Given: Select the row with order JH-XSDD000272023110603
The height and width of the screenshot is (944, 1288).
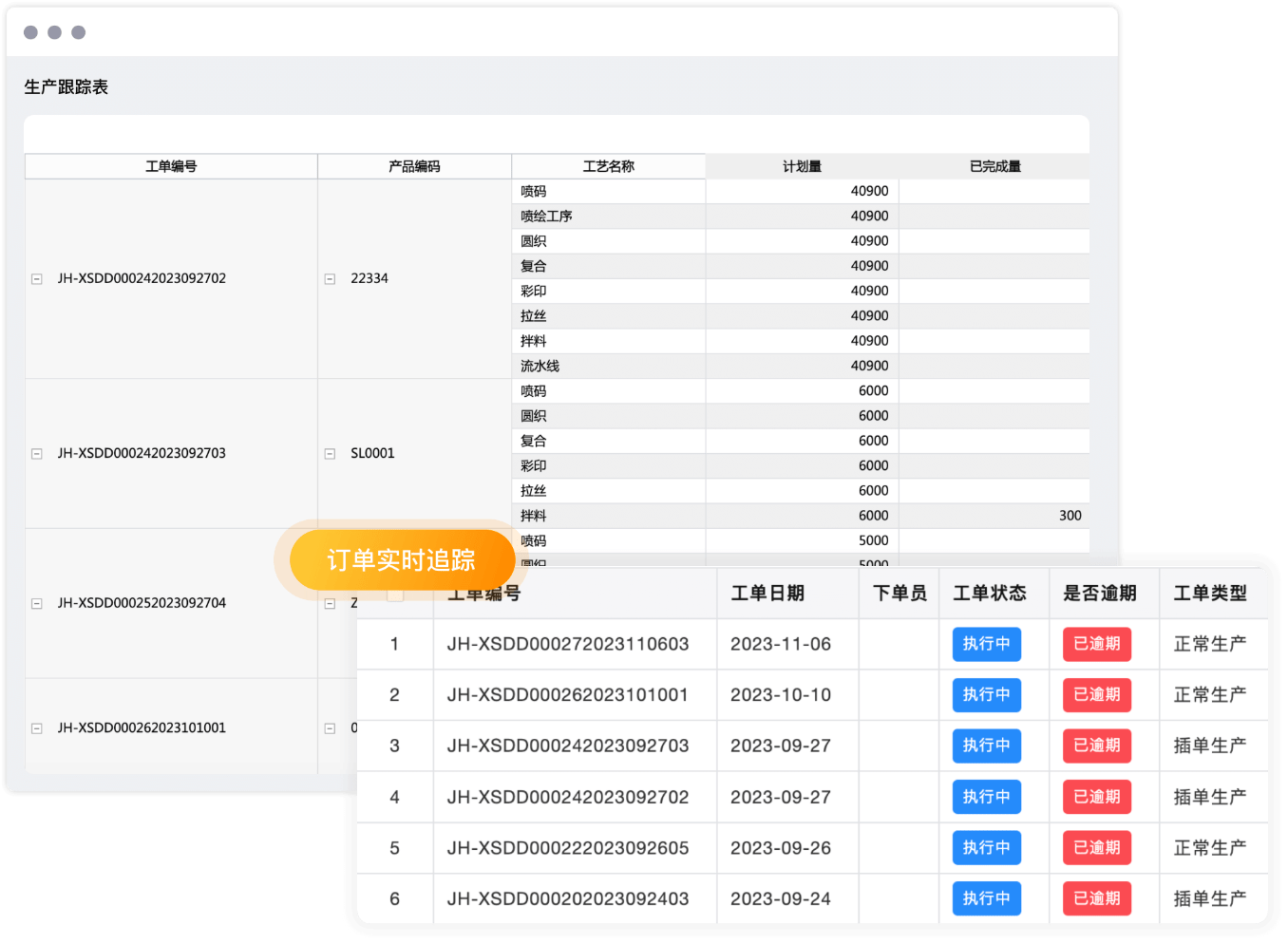Looking at the screenshot, I should pos(567,644).
